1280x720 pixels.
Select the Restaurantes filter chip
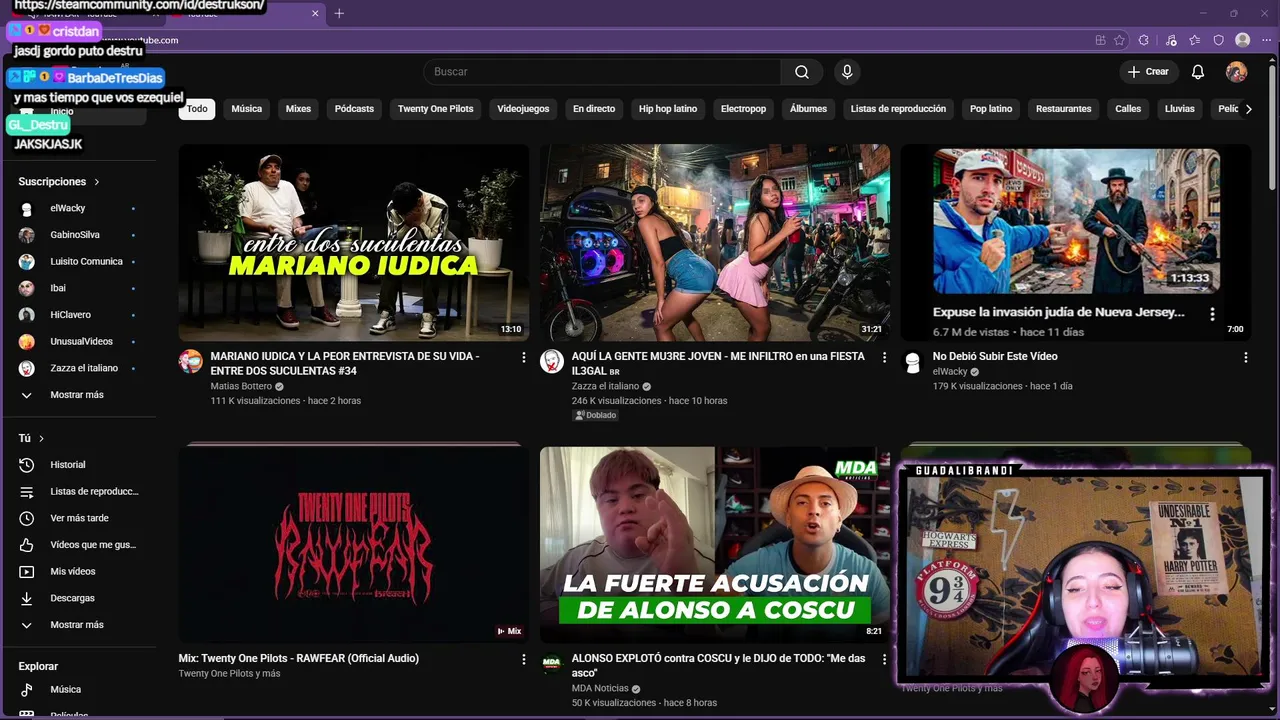[1063, 109]
